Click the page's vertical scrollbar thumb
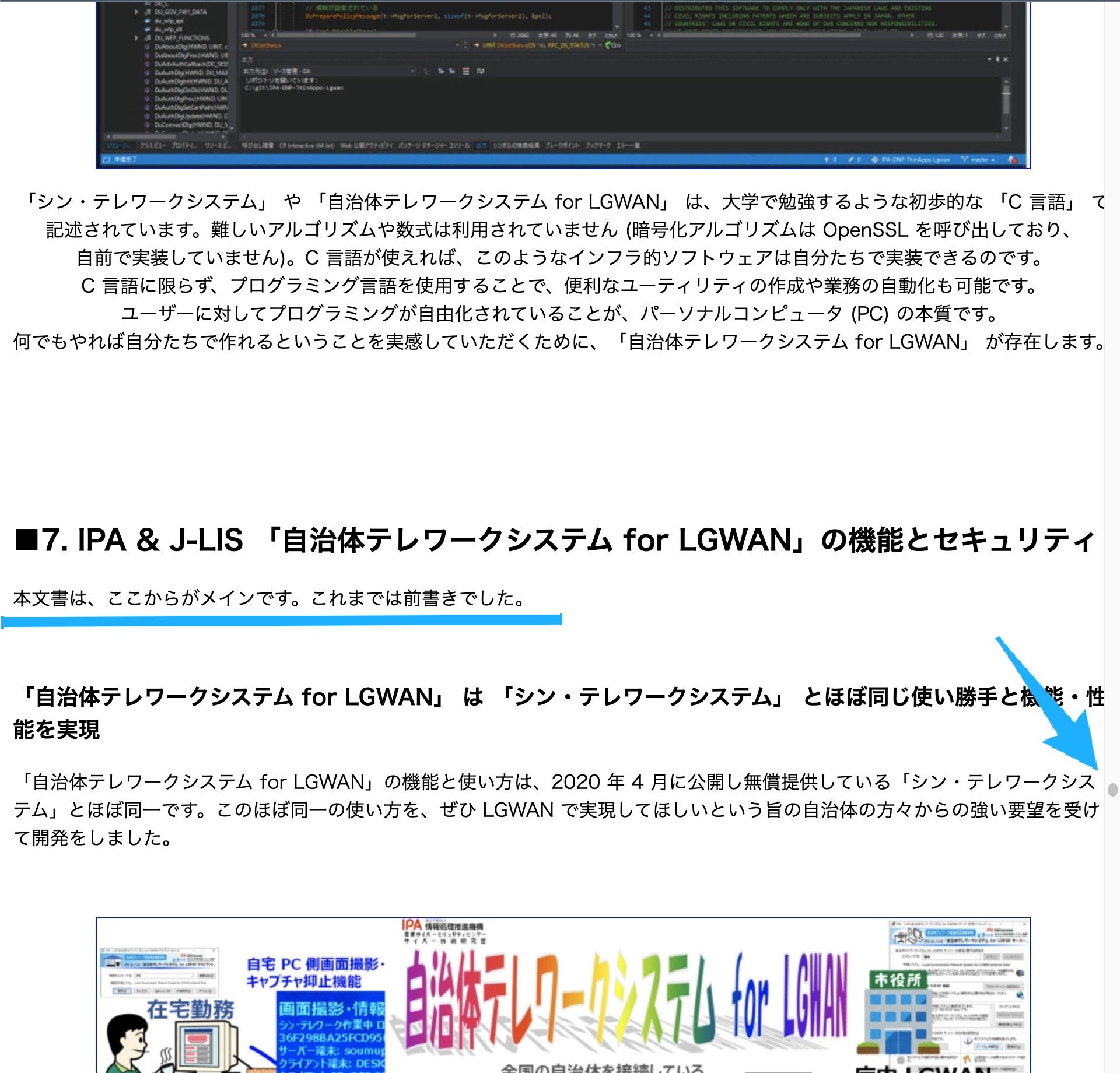The width and height of the screenshot is (1120, 1073). point(1112,789)
